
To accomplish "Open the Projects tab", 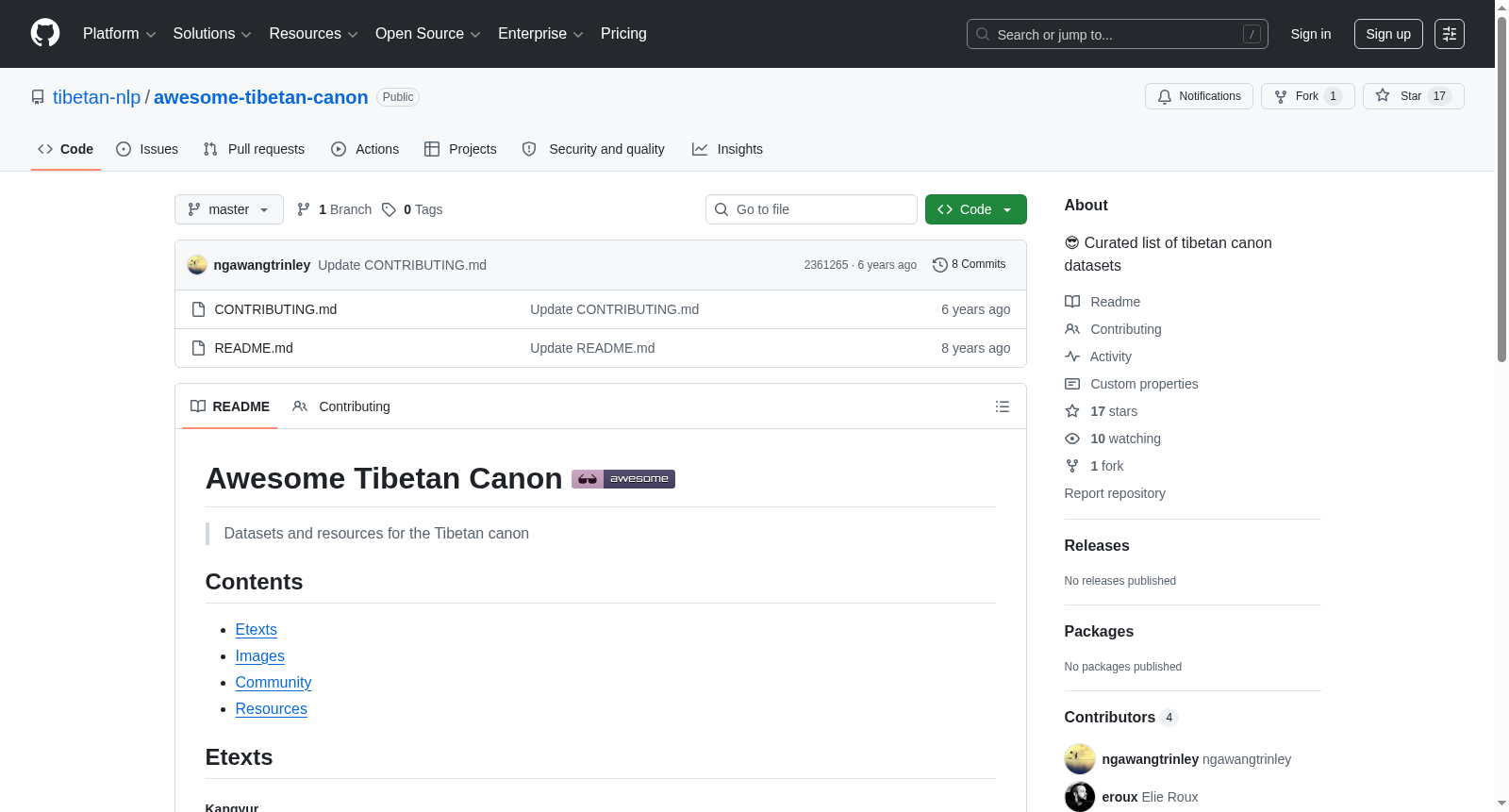I will point(460,149).
